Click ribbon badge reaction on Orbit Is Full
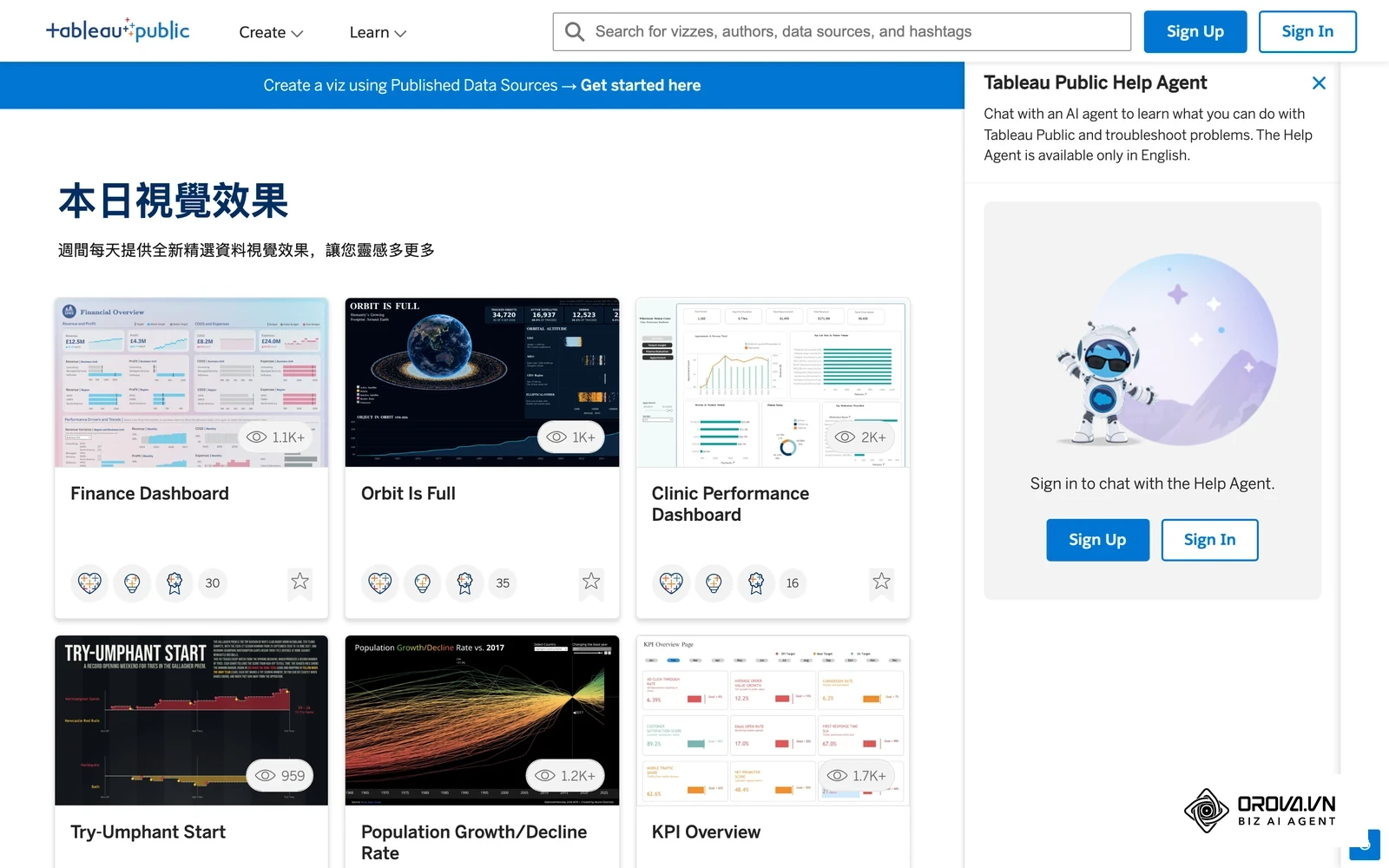The image size is (1389, 868). click(x=464, y=582)
